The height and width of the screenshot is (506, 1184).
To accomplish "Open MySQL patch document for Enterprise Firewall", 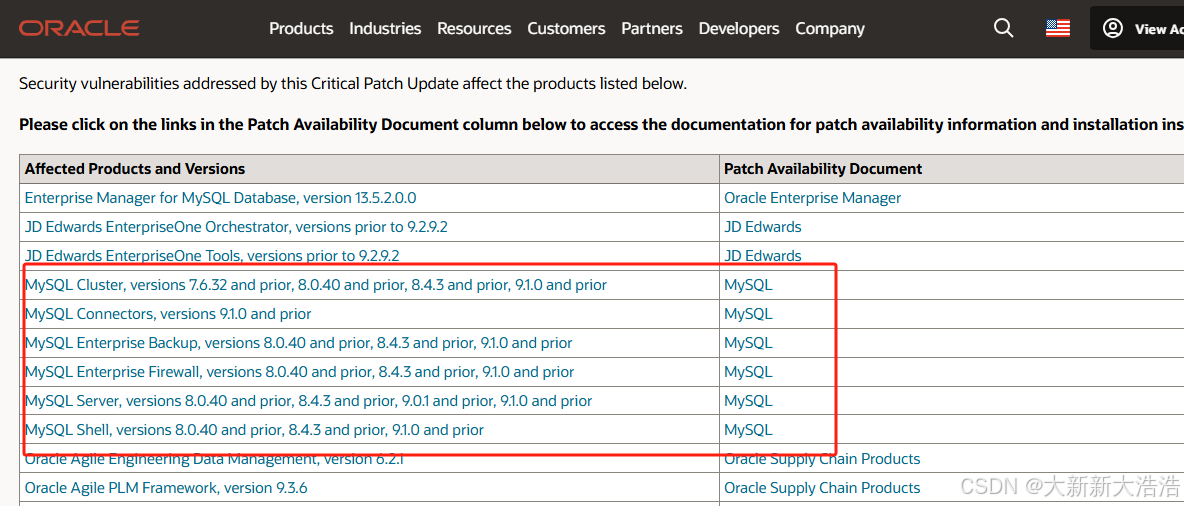I will coord(748,372).
